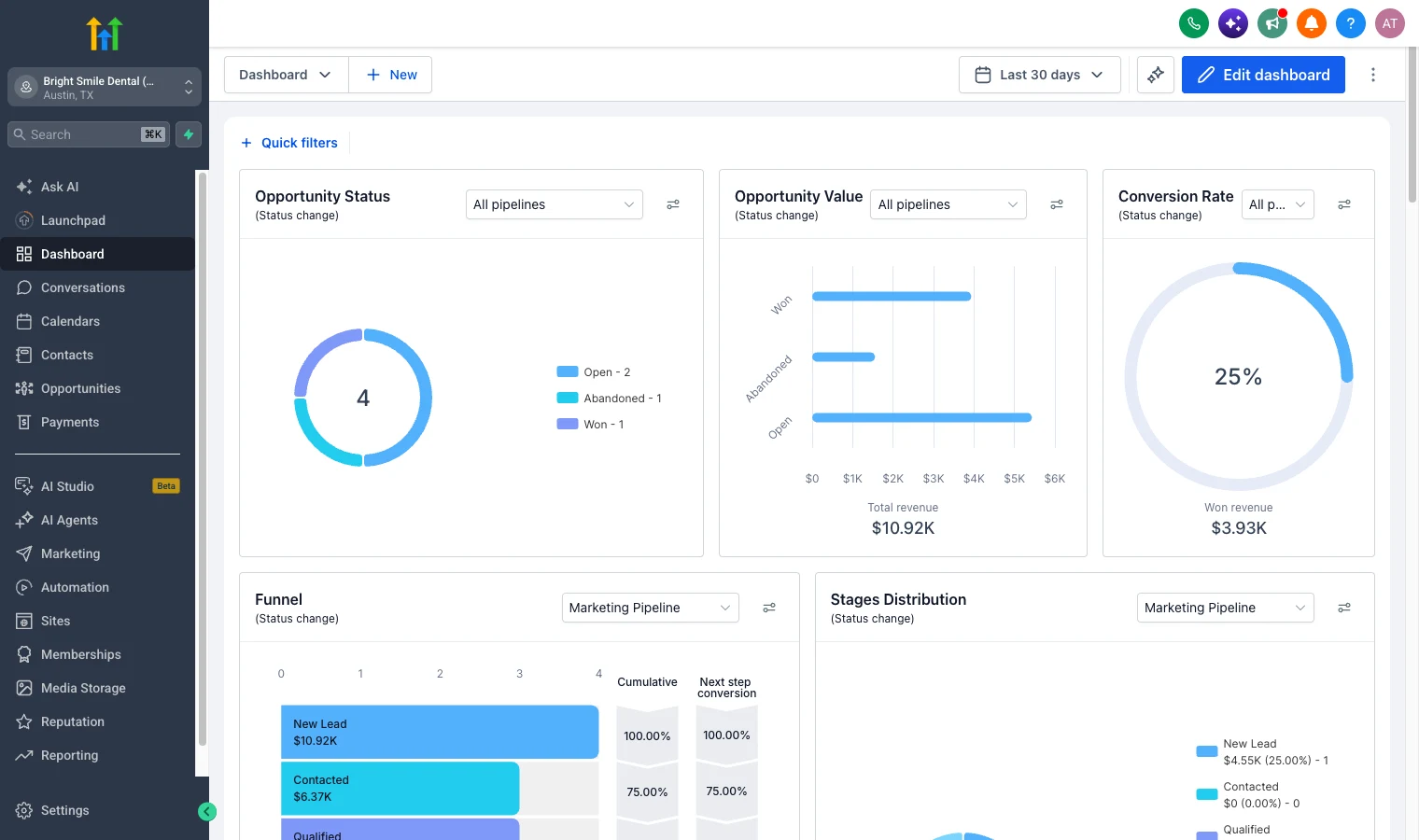Collapse the sidebar with green arrow button
1419x840 pixels.
coord(207,812)
